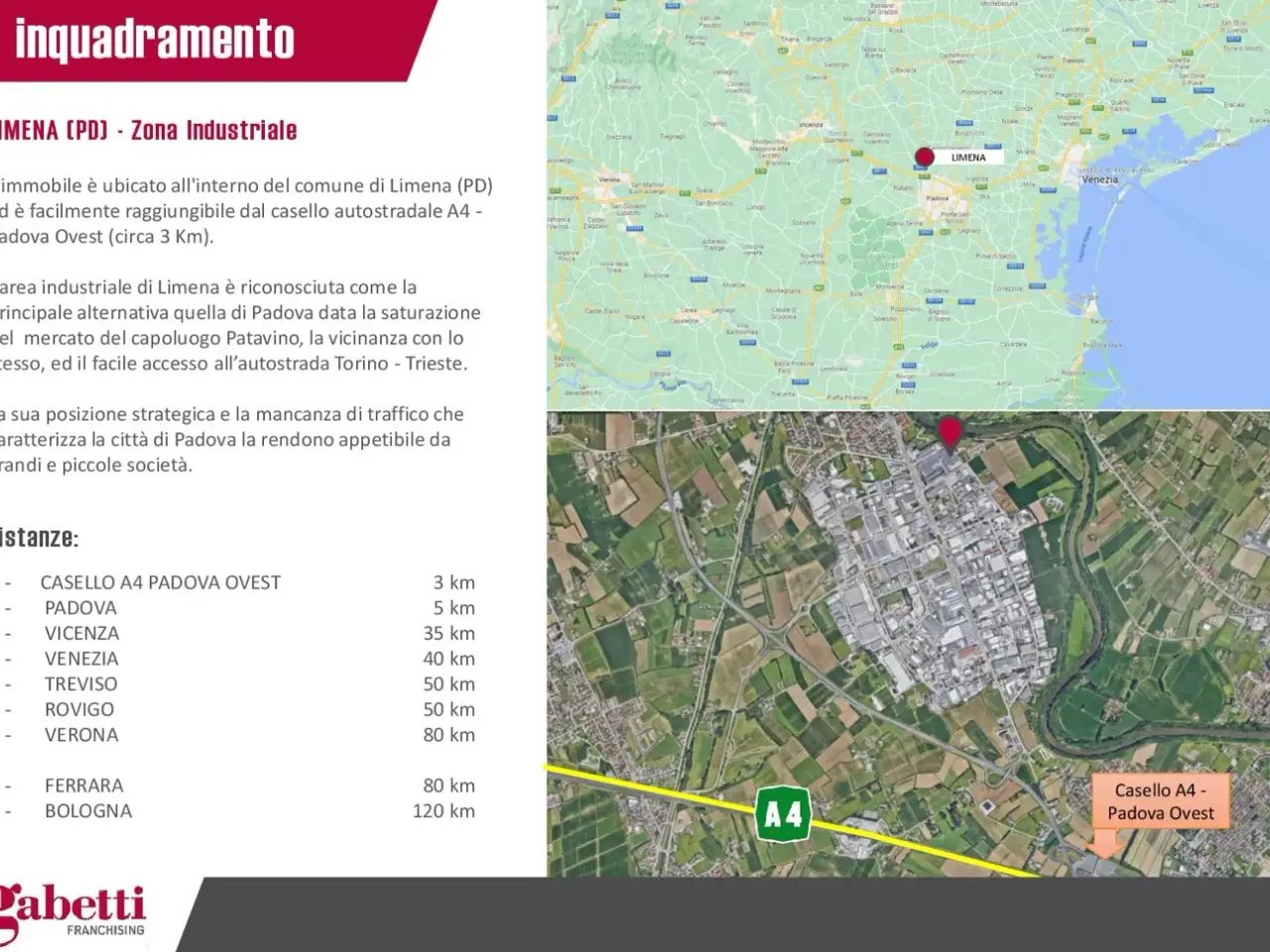Open the satellite aerial map image

(908, 645)
